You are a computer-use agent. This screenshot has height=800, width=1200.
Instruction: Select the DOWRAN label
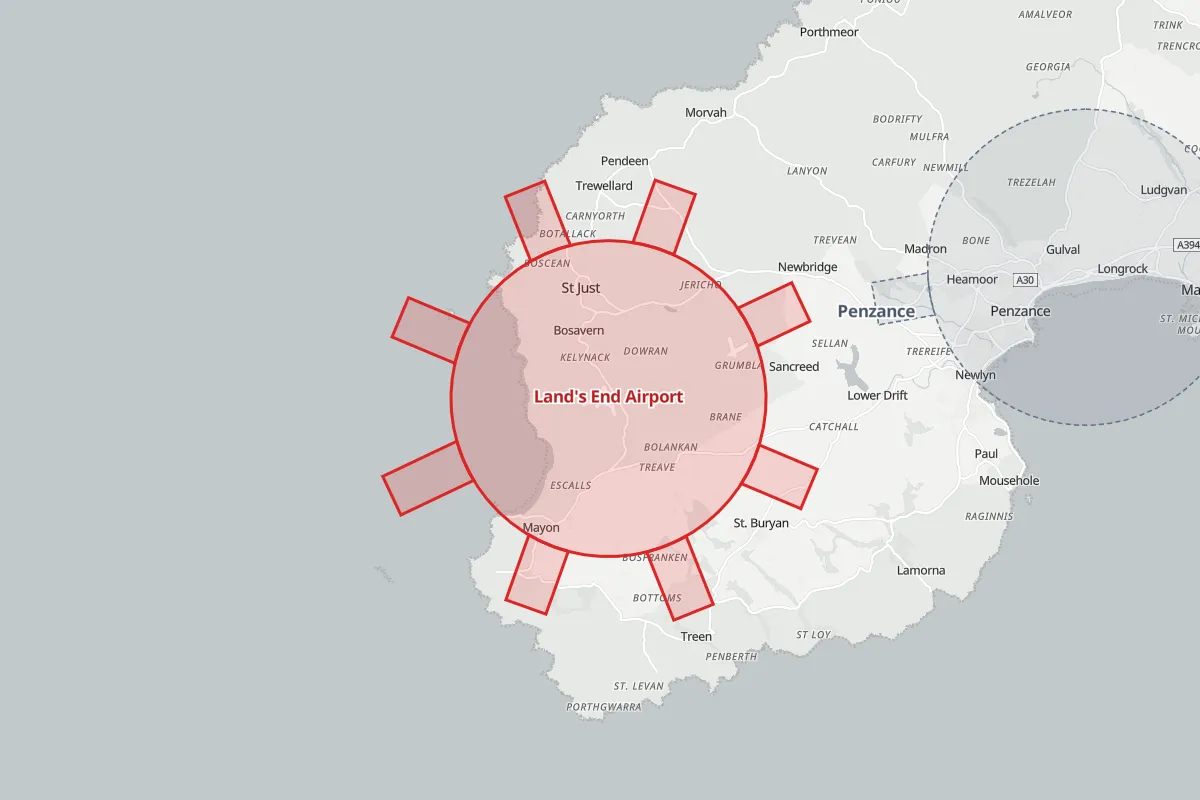click(x=645, y=352)
